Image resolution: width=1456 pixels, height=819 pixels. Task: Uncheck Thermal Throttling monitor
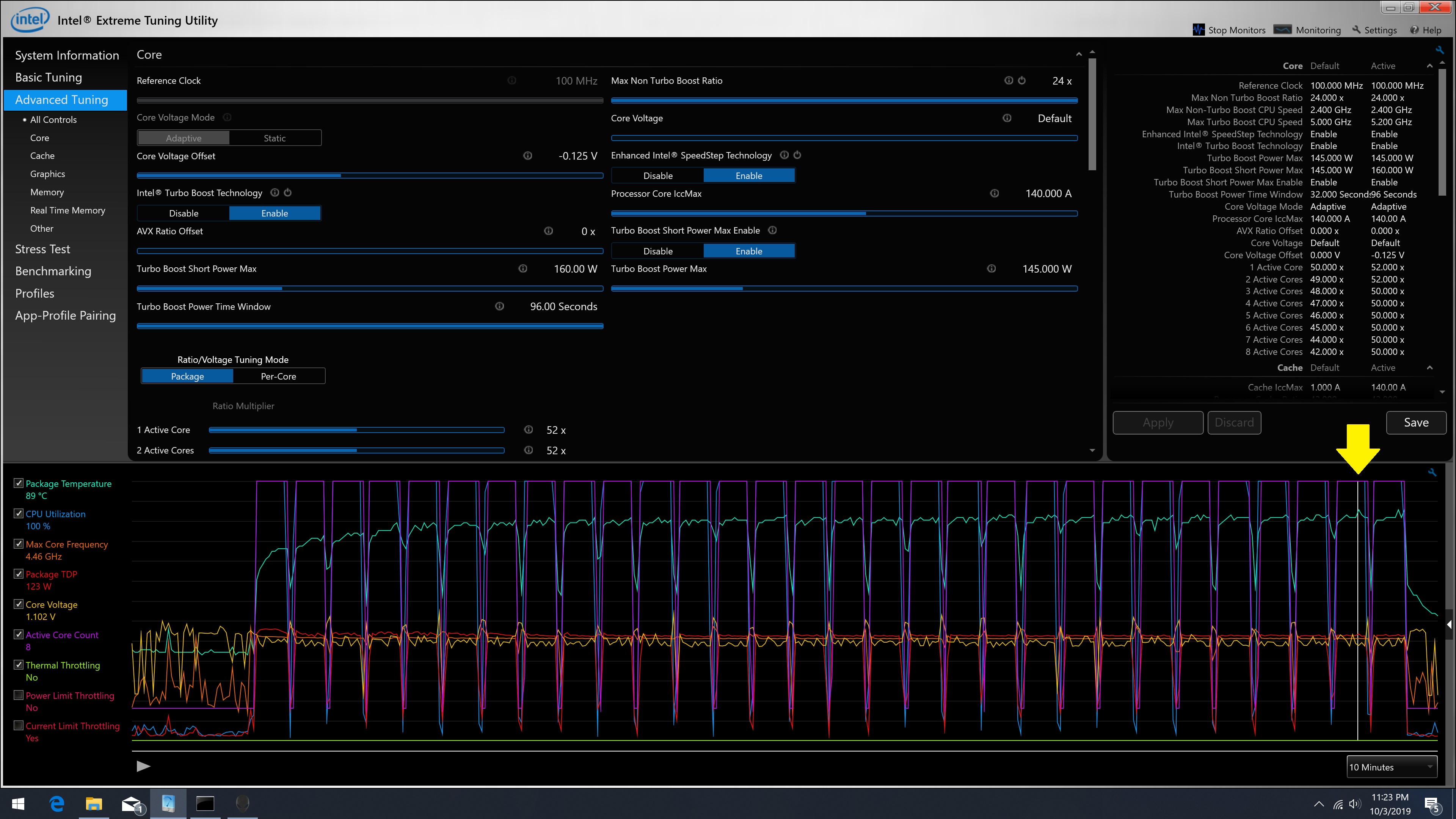pyautogui.click(x=19, y=665)
